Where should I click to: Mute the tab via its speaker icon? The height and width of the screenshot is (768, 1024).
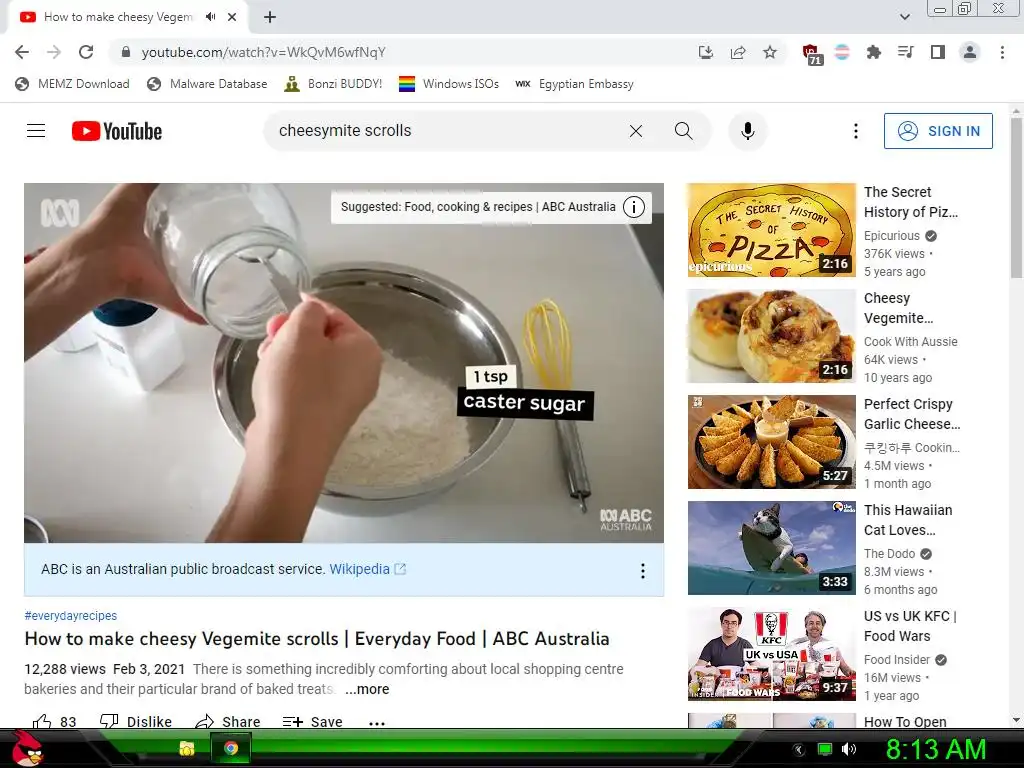point(210,17)
